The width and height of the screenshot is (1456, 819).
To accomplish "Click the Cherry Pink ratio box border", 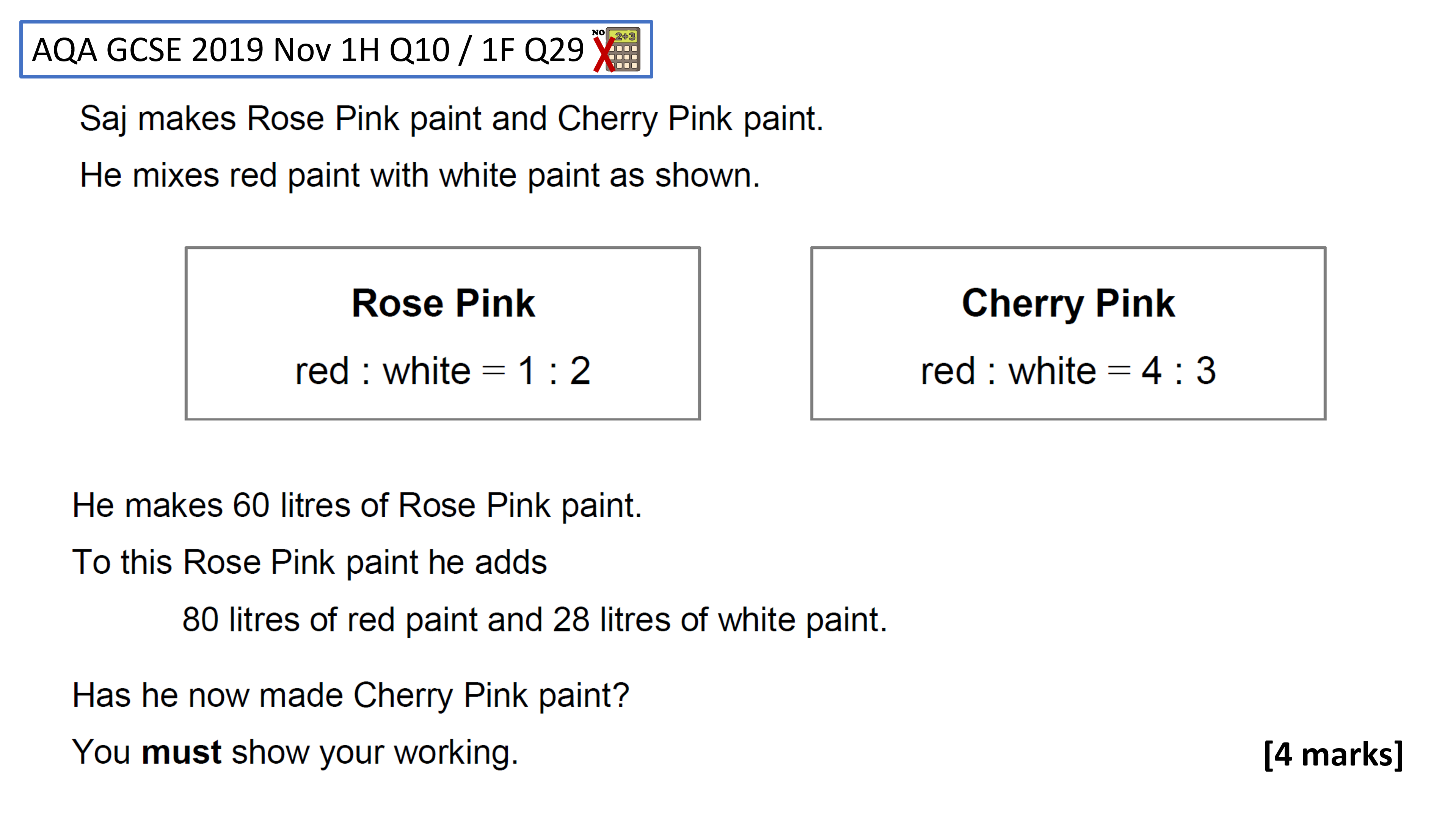I will [1068, 248].
